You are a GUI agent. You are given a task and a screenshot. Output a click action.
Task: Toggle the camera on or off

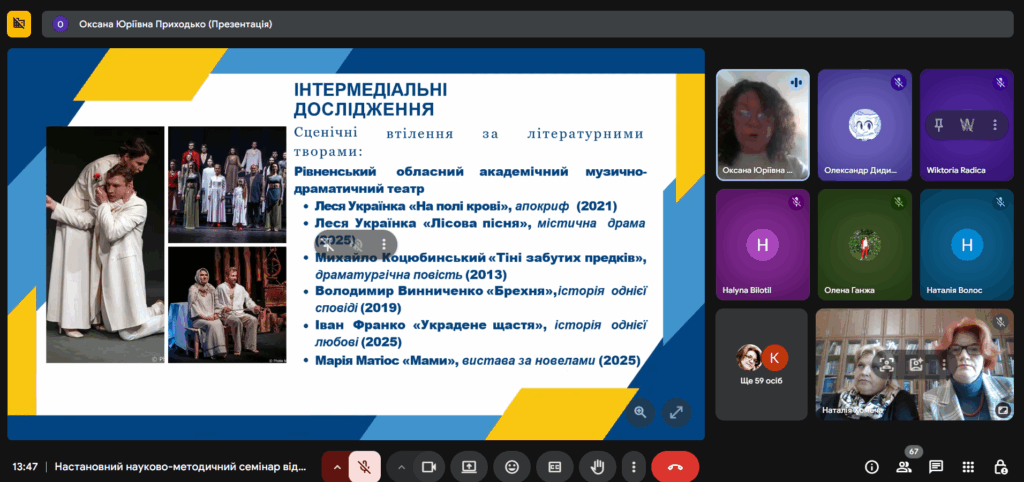click(429, 466)
